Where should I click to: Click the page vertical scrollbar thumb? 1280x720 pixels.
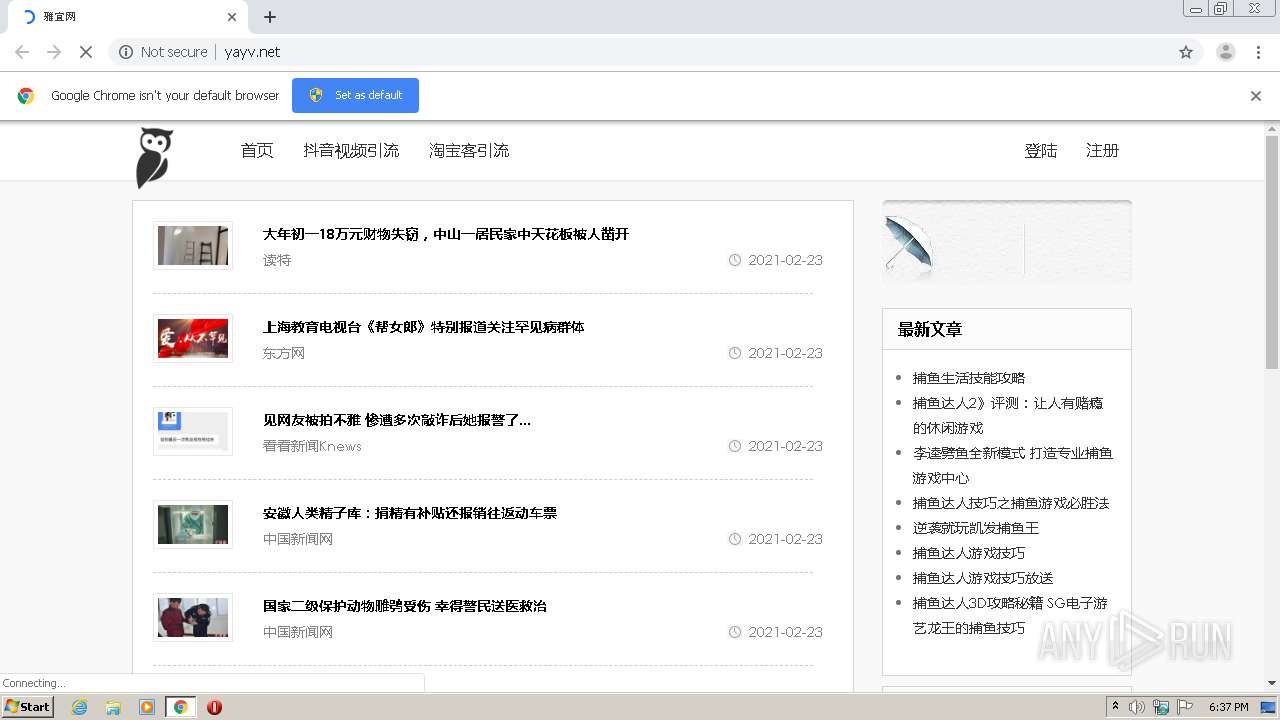pyautogui.click(x=1272, y=252)
